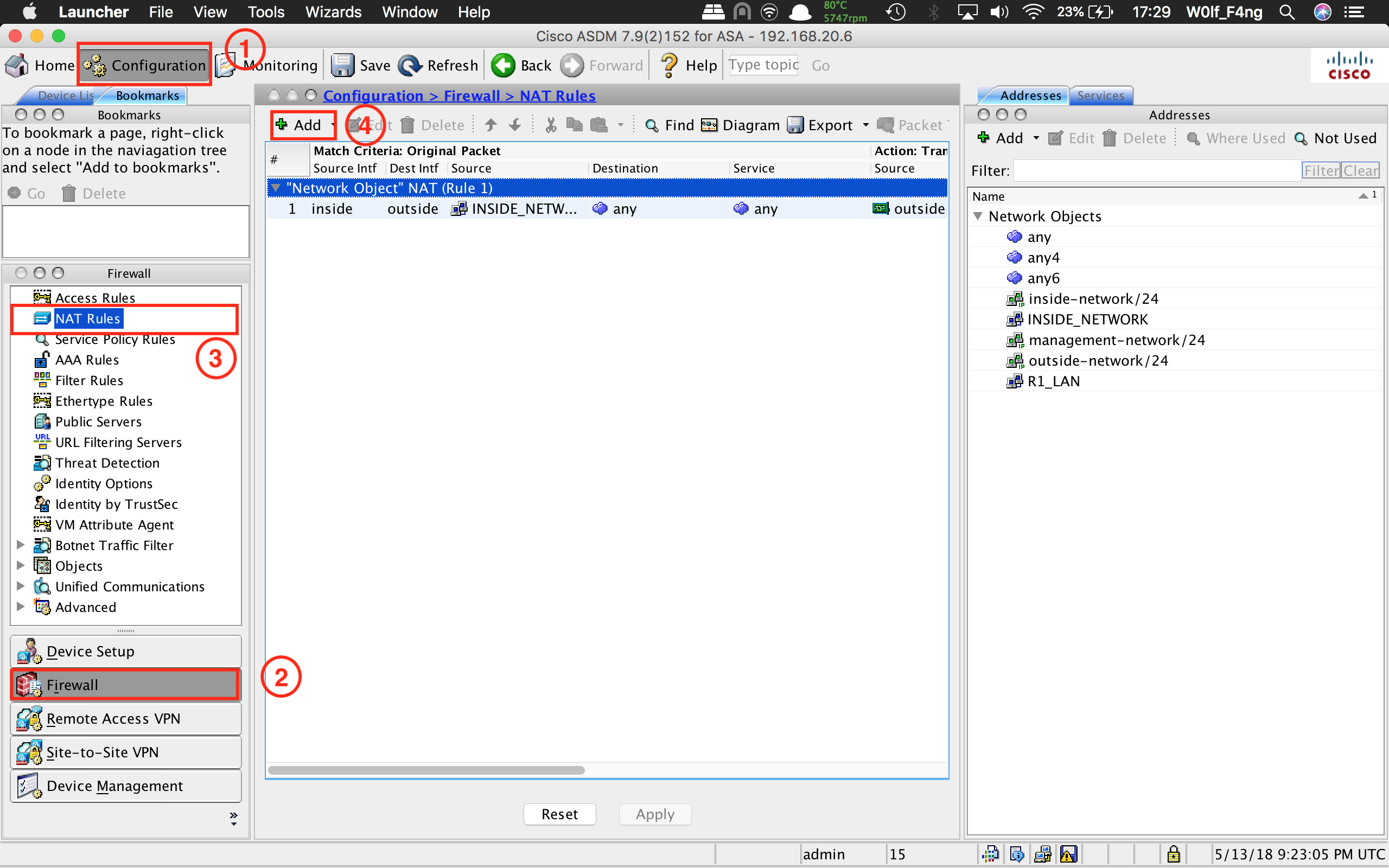1389x868 pixels.
Task: Click the Reset button
Action: coord(559,814)
